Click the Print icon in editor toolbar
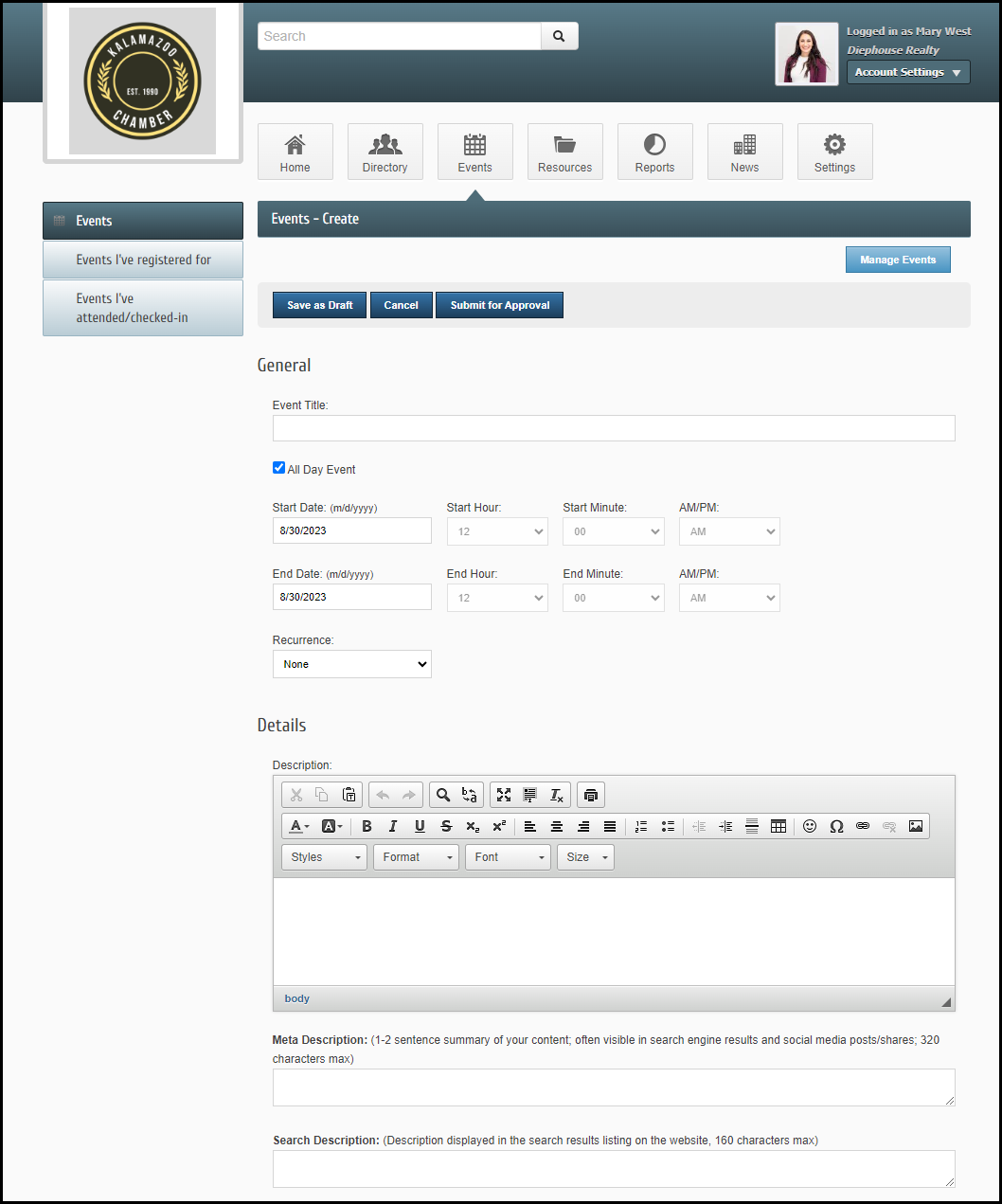1002x1204 pixels. click(x=590, y=795)
